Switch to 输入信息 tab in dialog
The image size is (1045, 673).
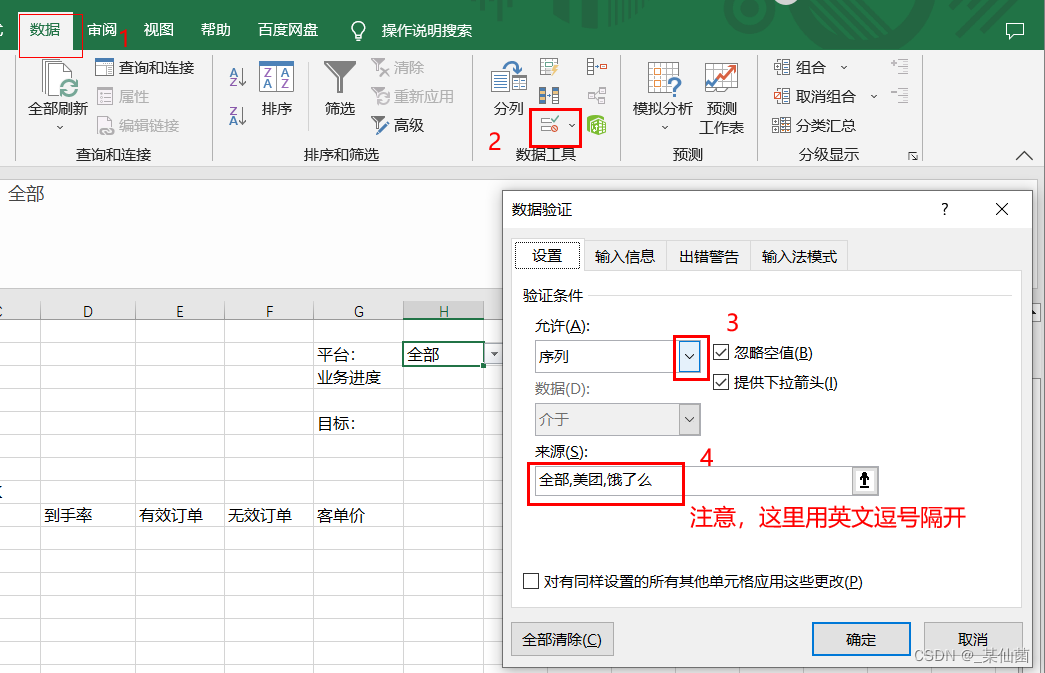tap(624, 257)
